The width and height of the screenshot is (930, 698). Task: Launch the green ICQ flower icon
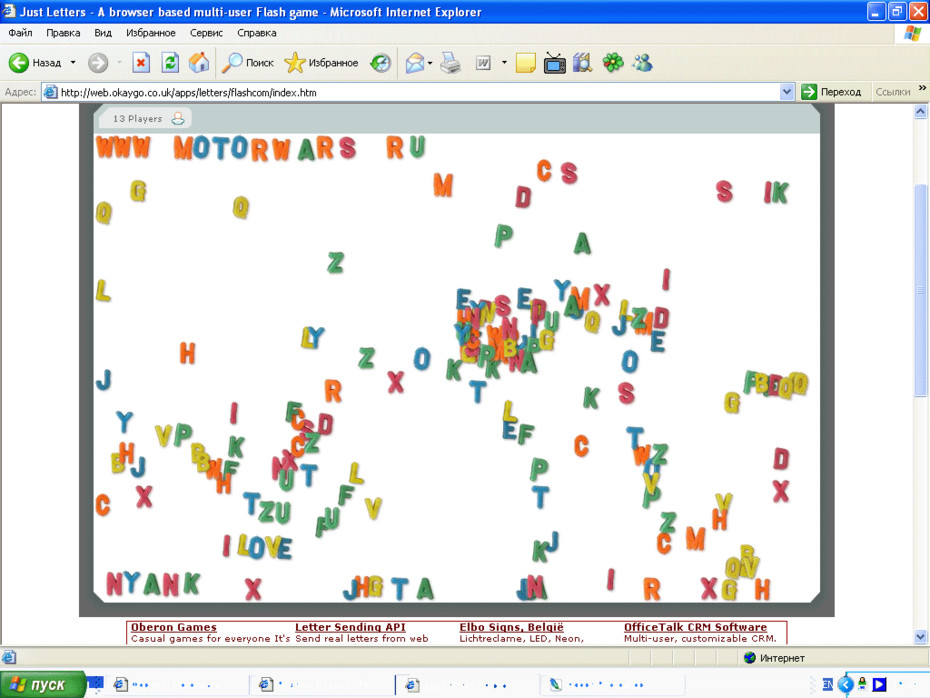point(613,62)
